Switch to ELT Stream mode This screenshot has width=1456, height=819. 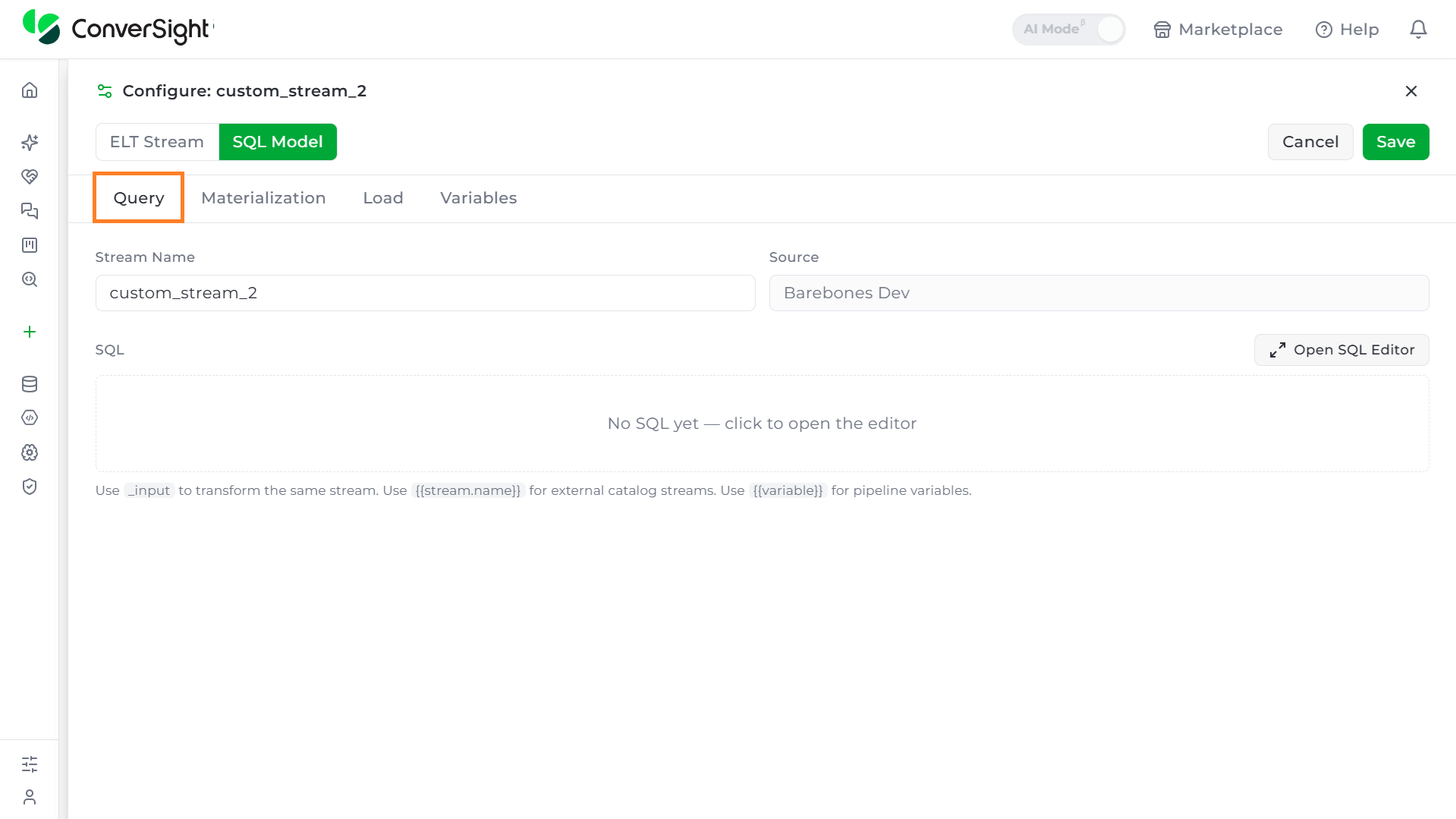point(157,142)
